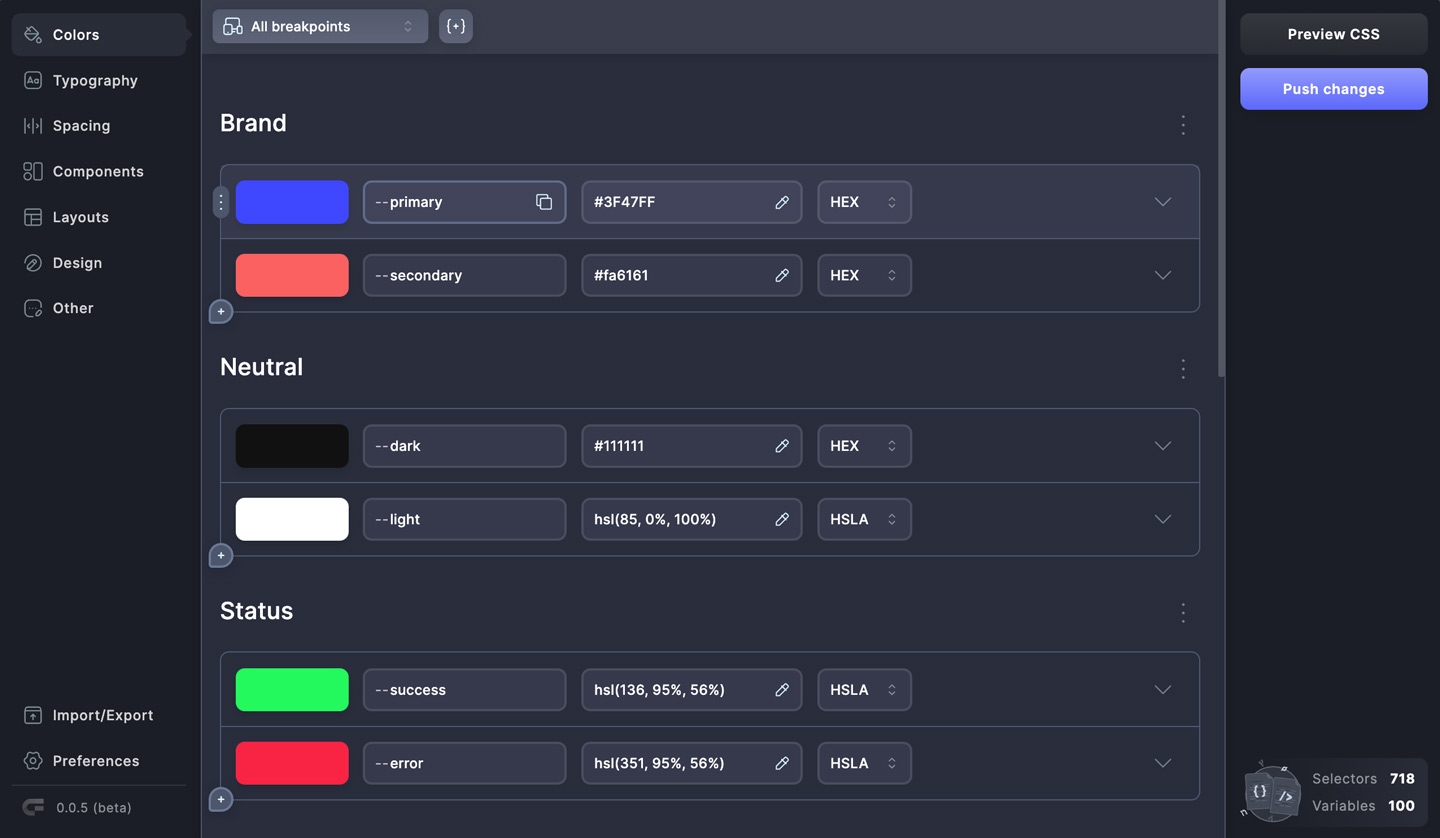Click the Preview CSS button

[x=1333, y=34]
